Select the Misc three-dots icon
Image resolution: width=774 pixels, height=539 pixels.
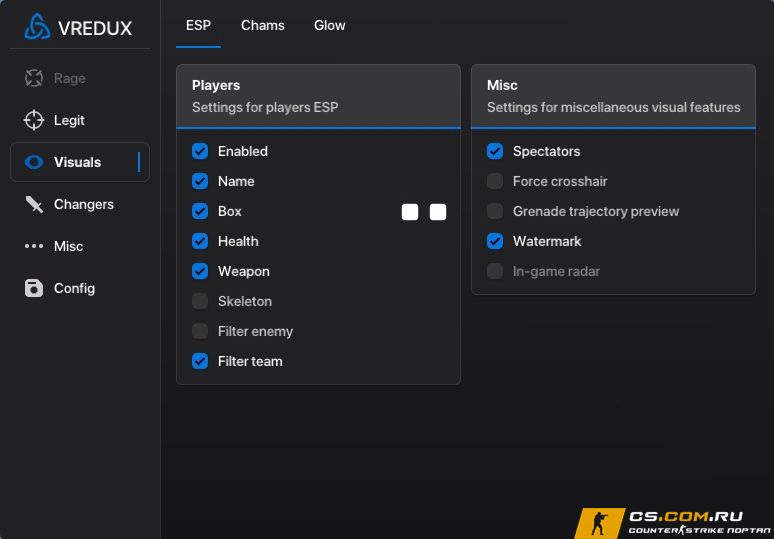tap(34, 246)
